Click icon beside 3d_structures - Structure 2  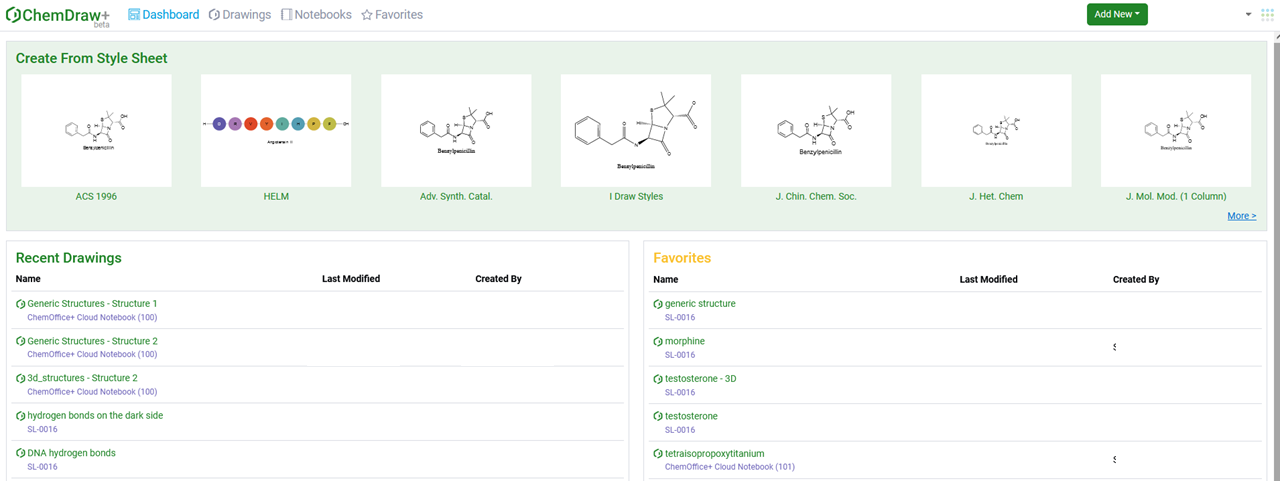pyautogui.click(x=20, y=378)
